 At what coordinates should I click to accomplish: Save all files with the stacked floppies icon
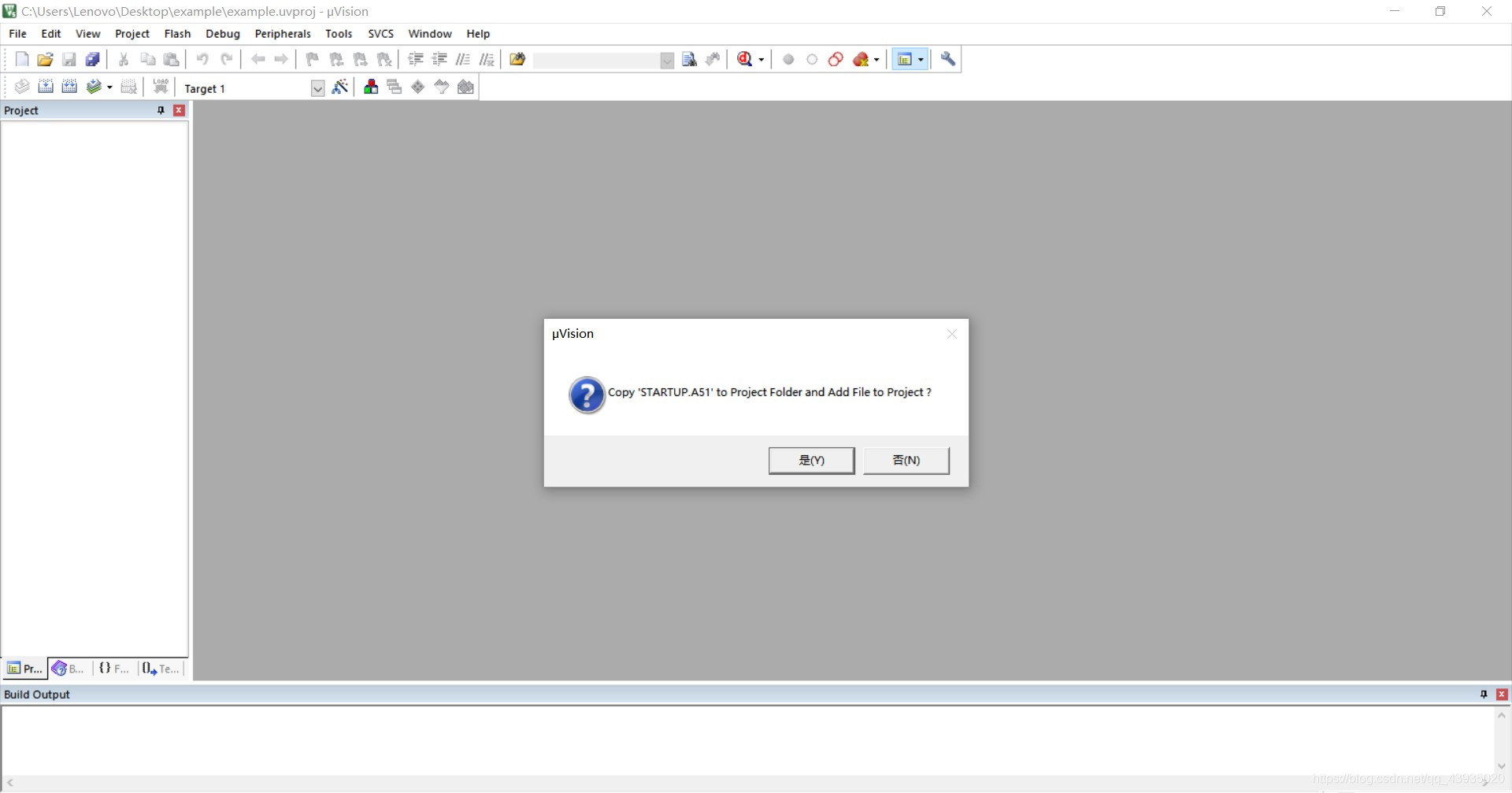pyautogui.click(x=93, y=59)
